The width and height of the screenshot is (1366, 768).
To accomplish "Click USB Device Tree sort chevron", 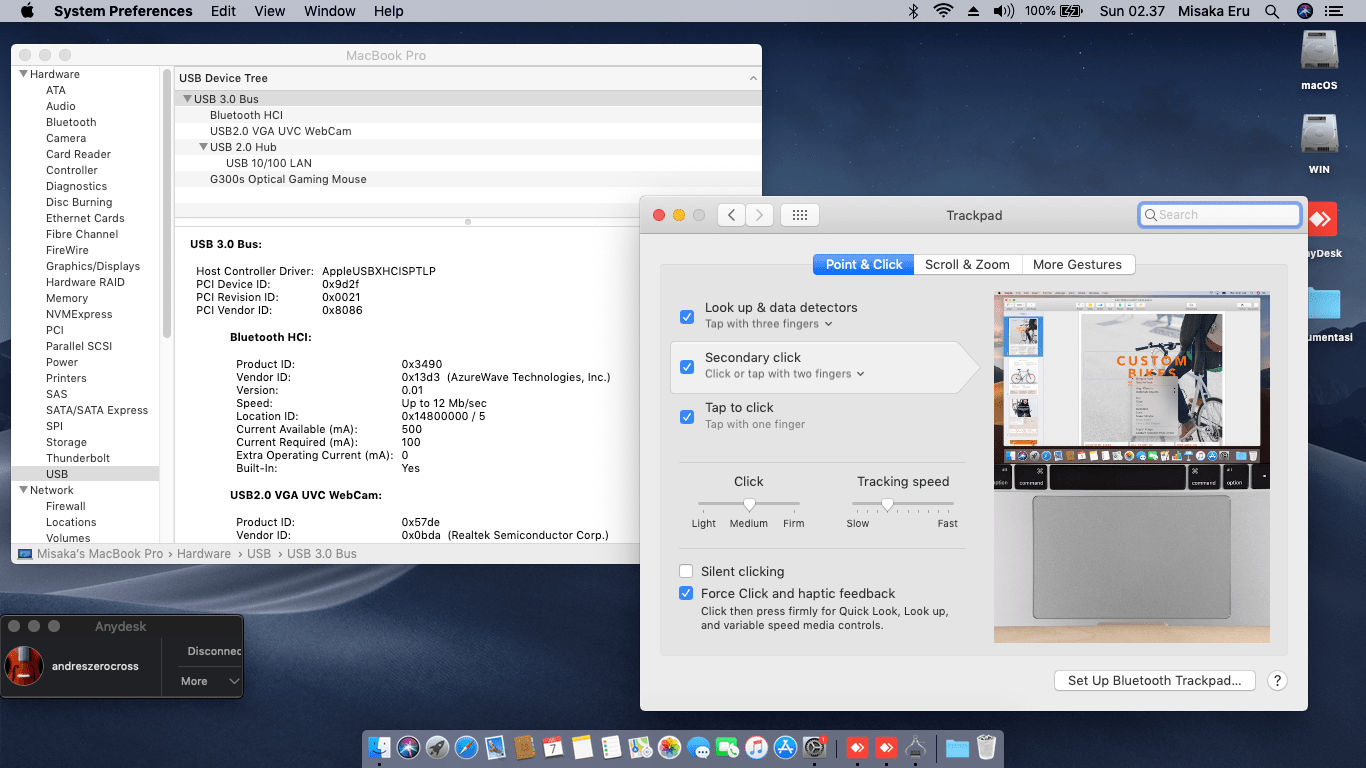I will tap(753, 78).
